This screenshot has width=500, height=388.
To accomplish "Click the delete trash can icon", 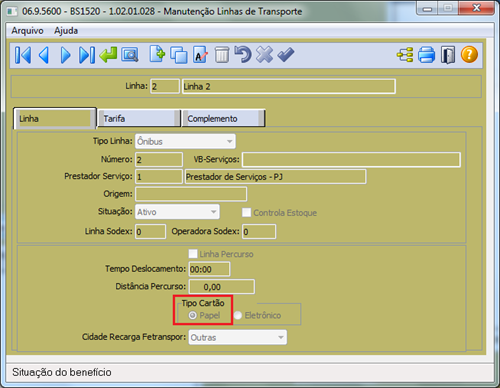I will pyautogui.click(x=222, y=55).
